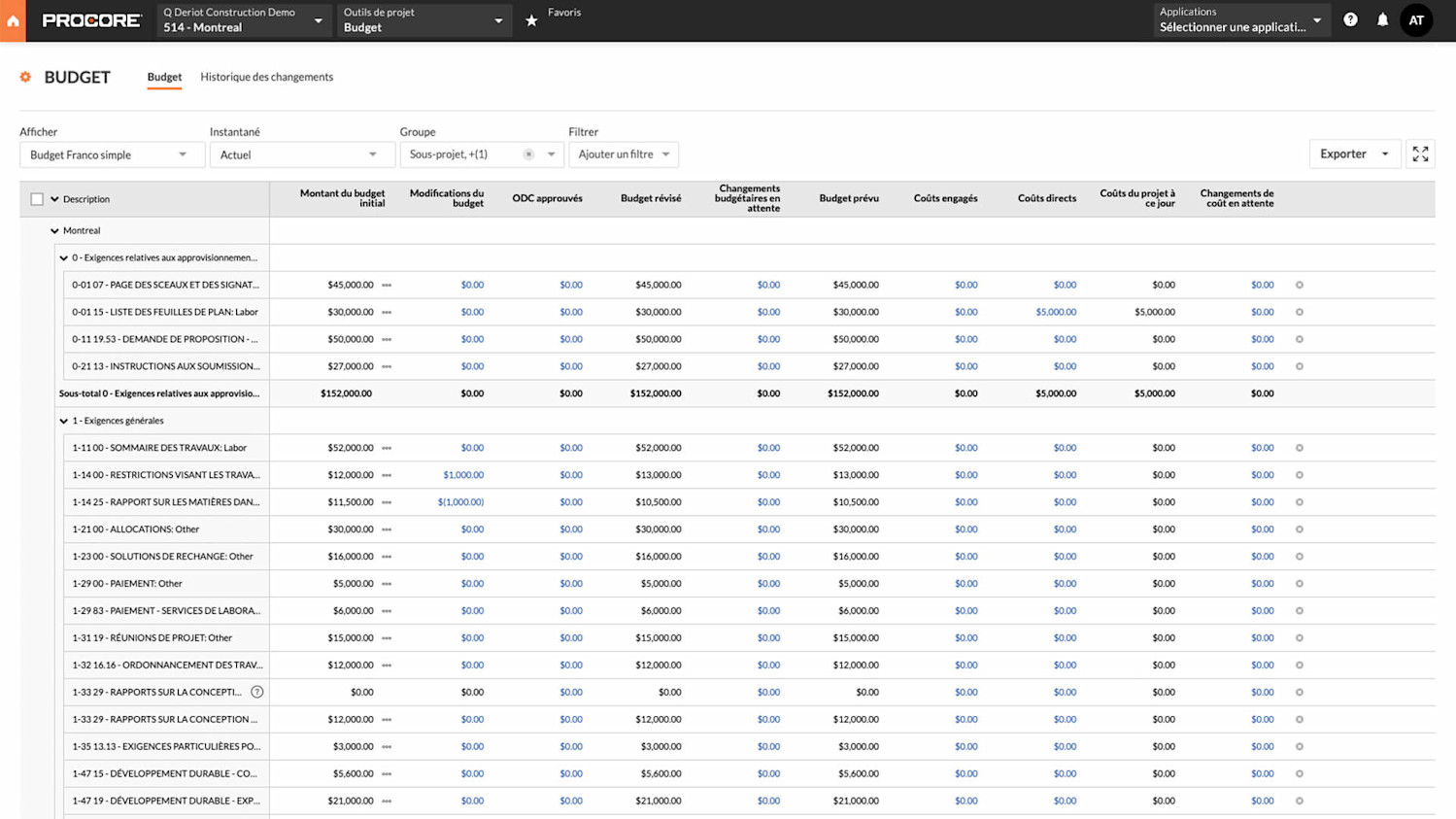Open the help question mark icon
Viewport: 1456px width, 819px height.
point(1350,19)
